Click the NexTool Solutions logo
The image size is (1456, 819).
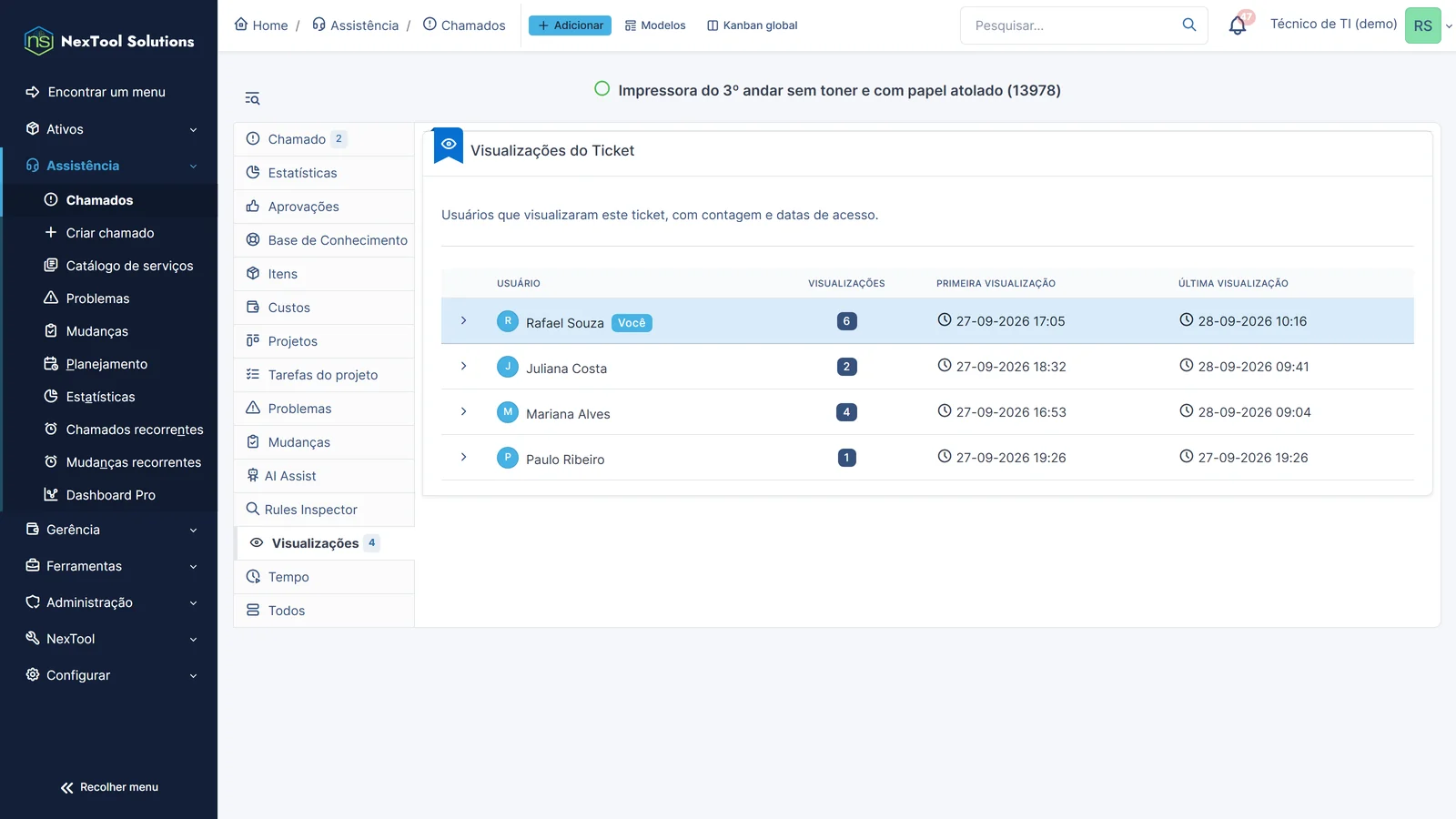pyautogui.click(x=109, y=41)
